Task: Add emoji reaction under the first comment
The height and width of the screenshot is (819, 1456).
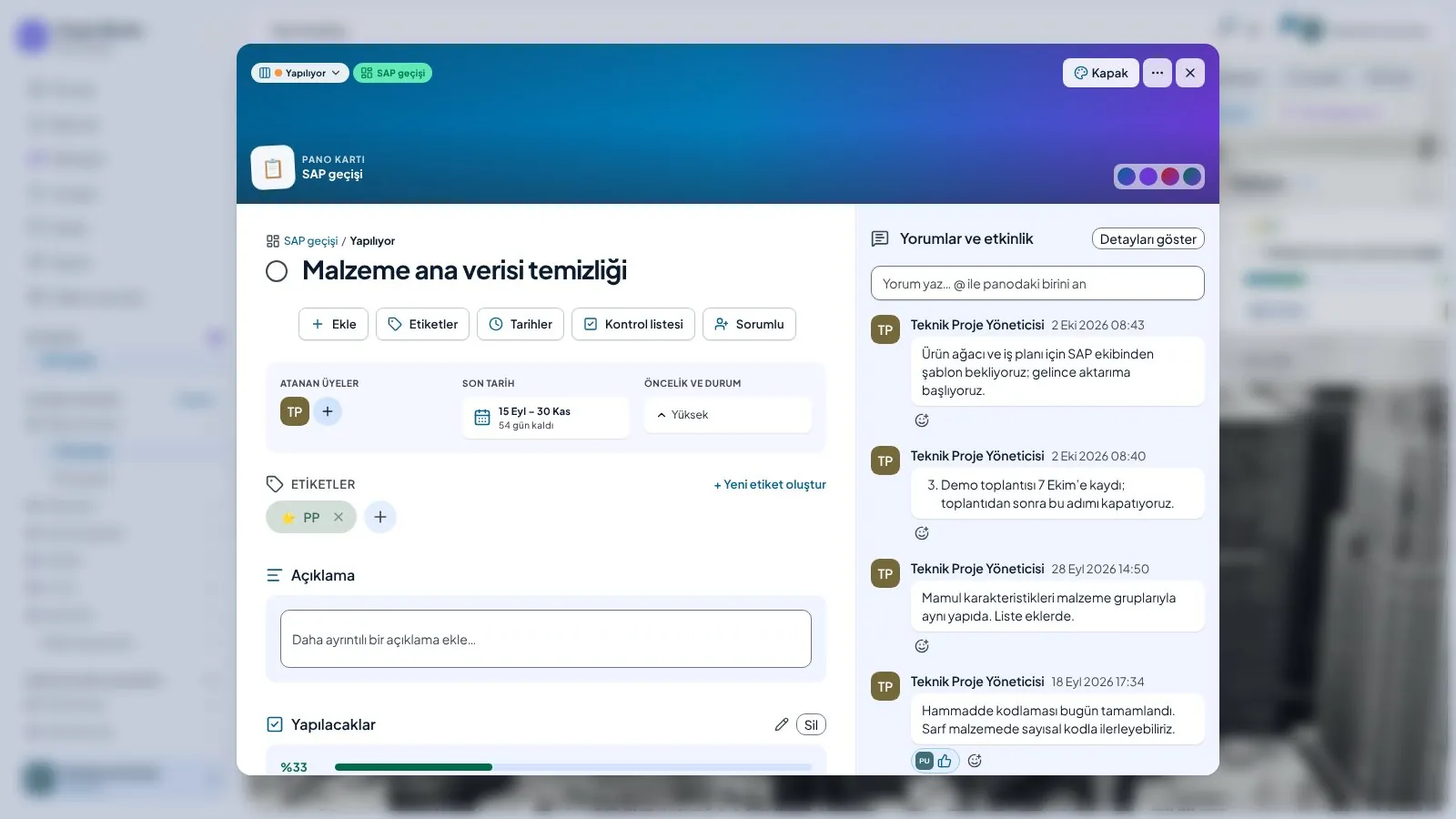Action: point(922,420)
